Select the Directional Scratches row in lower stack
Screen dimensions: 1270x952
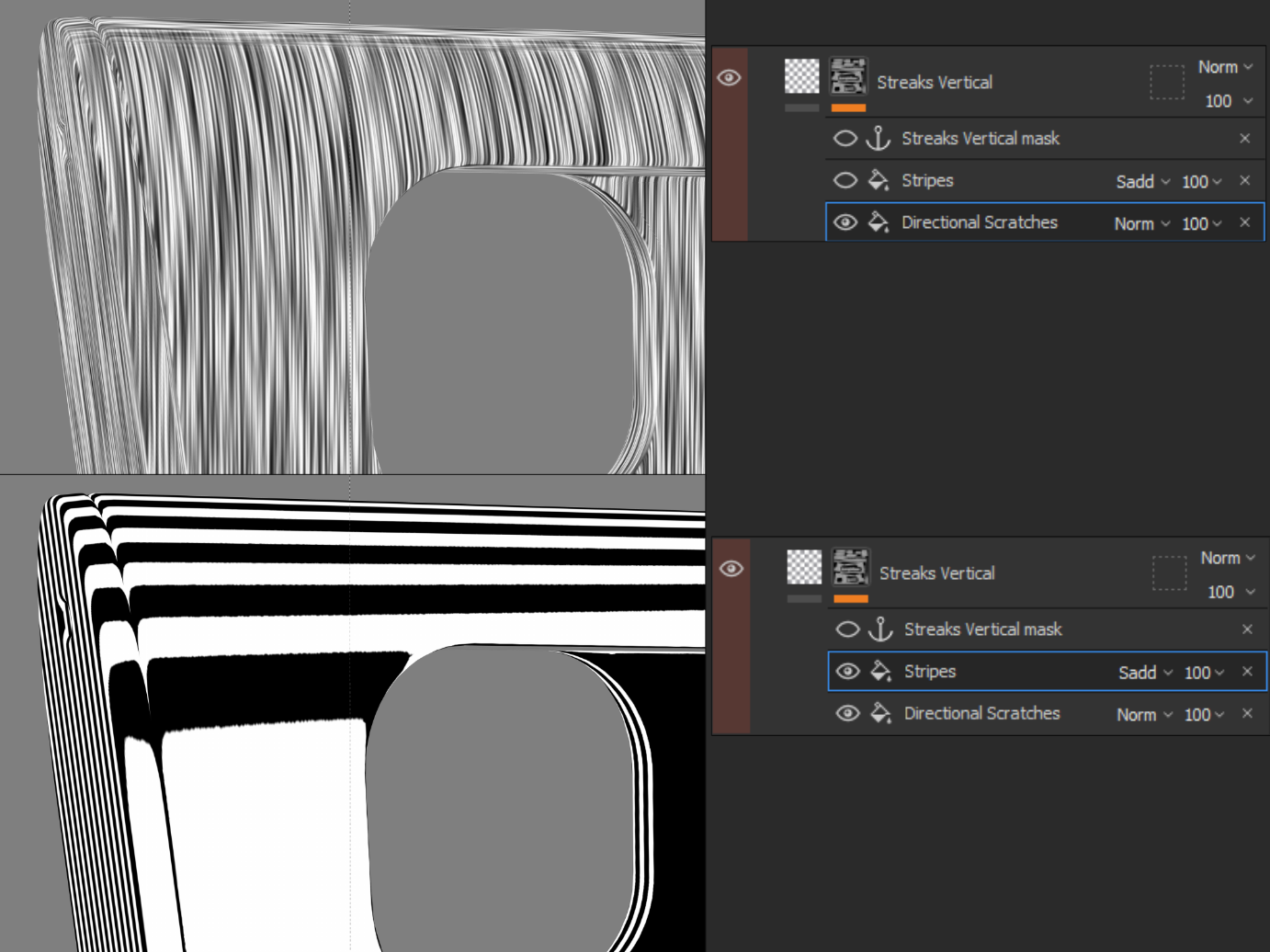1048,713
